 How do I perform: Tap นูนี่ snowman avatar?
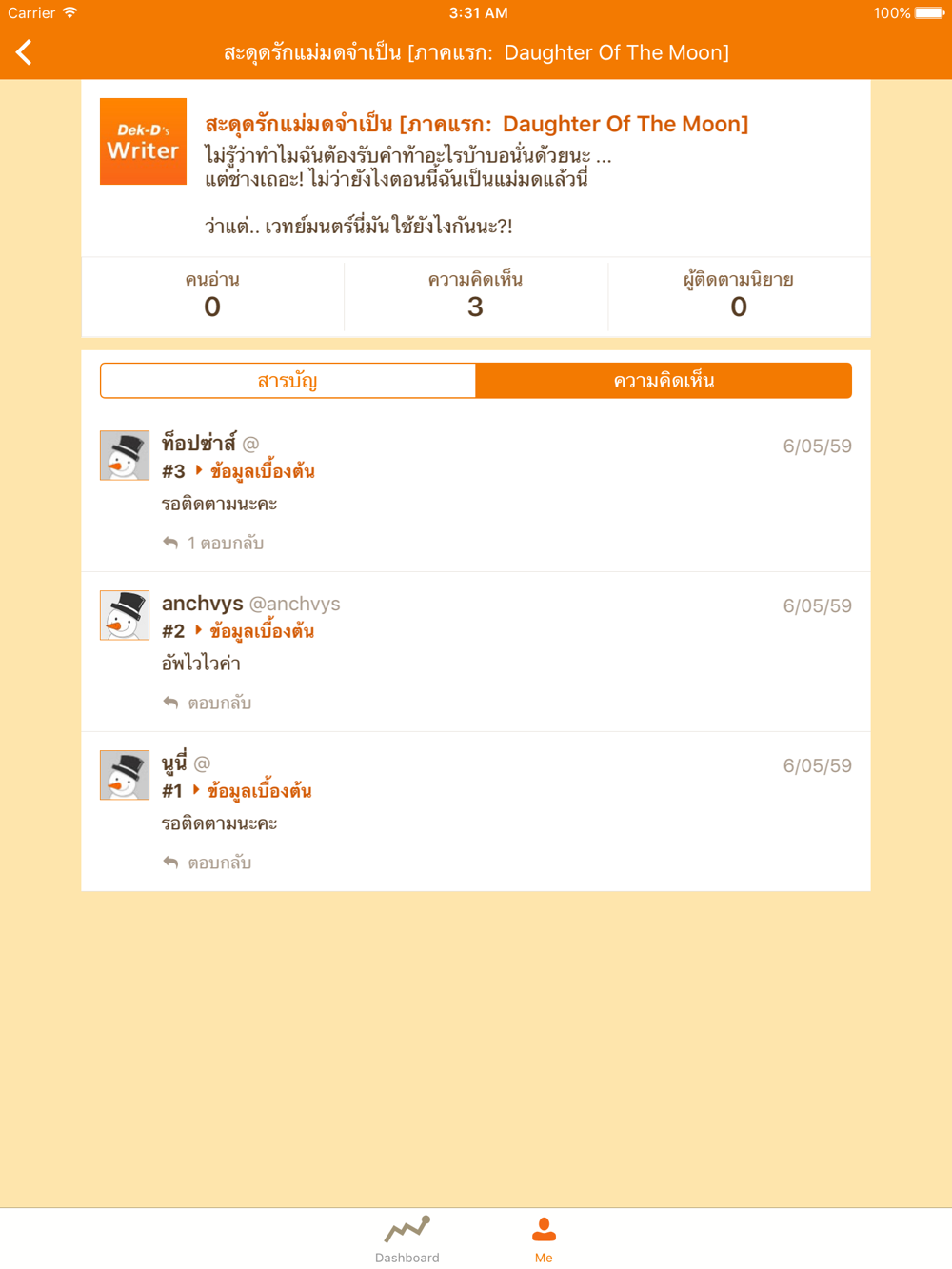pyautogui.click(x=125, y=775)
